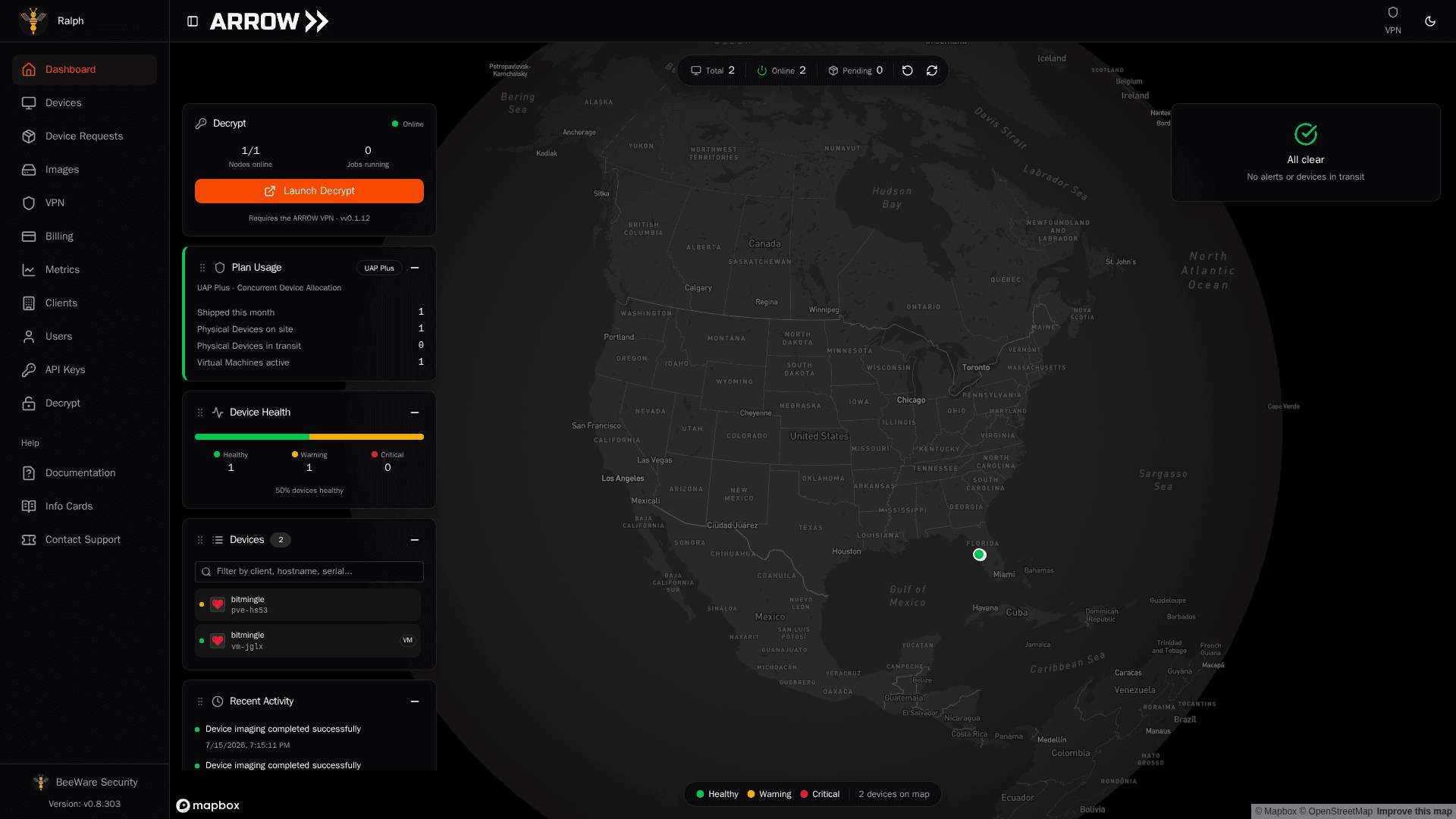The width and height of the screenshot is (1456, 819).
Task: Click the reset map view icon
Action: coord(908,71)
